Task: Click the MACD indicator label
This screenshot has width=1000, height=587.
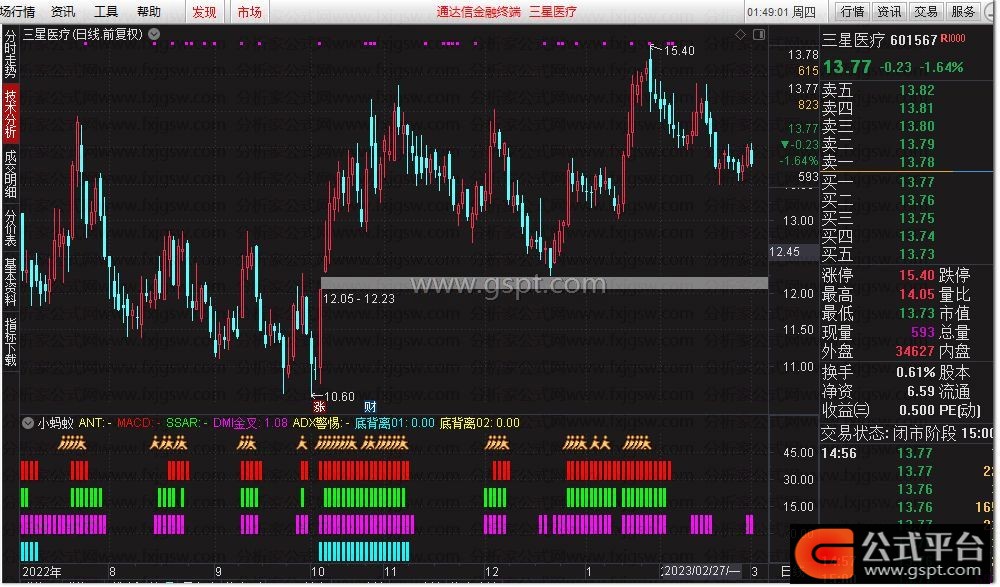Action: click(138, 422)
